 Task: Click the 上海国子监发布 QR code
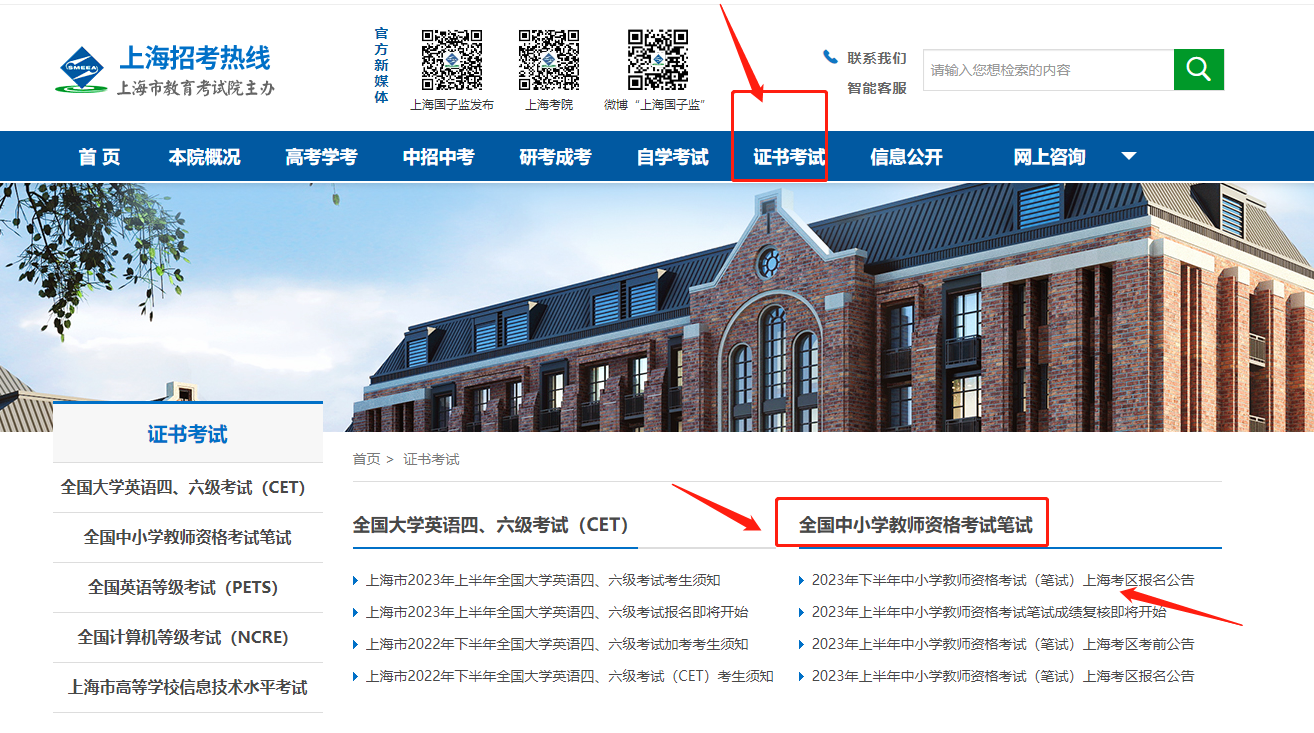coord(451,60)
